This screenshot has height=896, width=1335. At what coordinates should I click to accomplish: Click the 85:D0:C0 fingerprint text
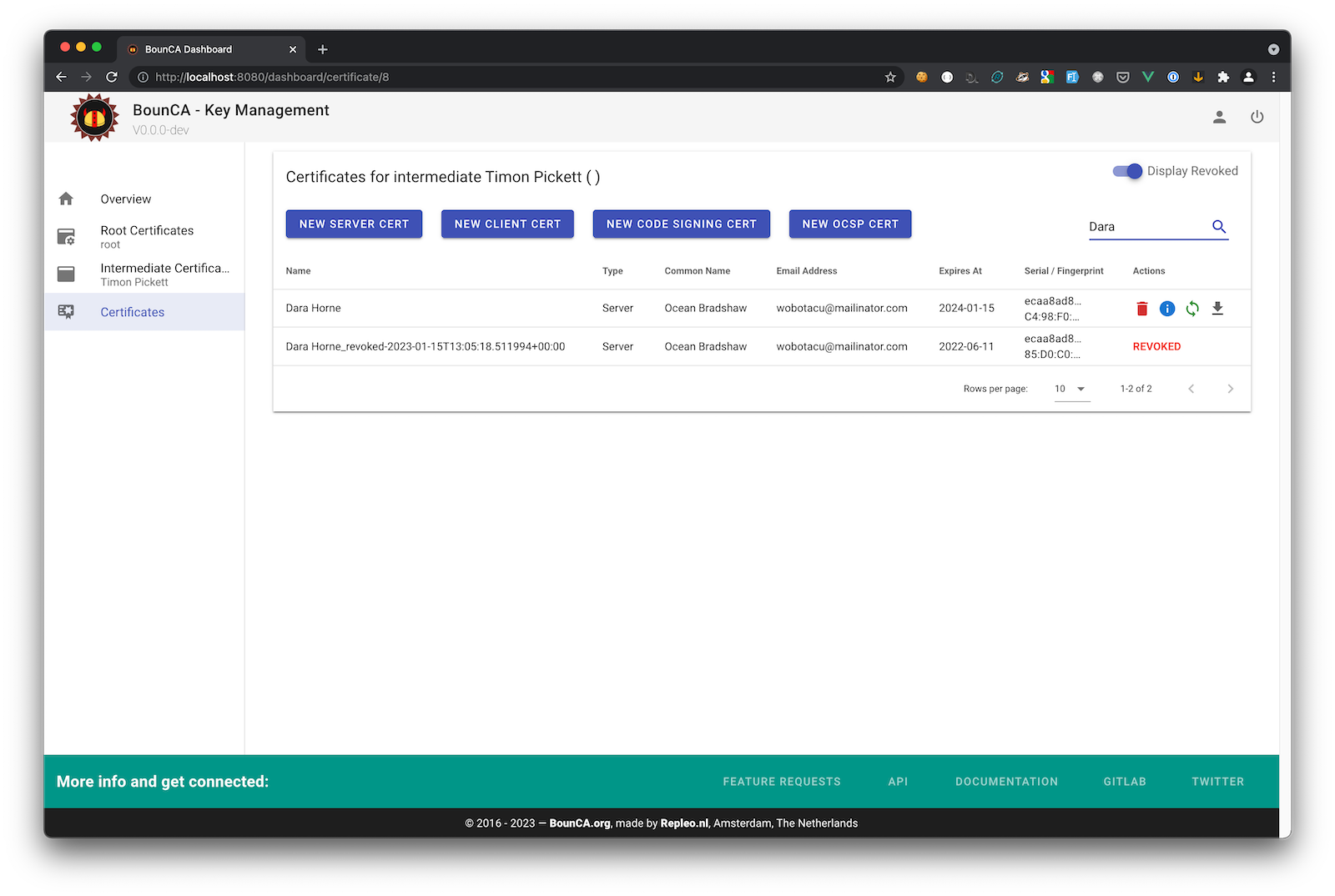pos(1052,355)
